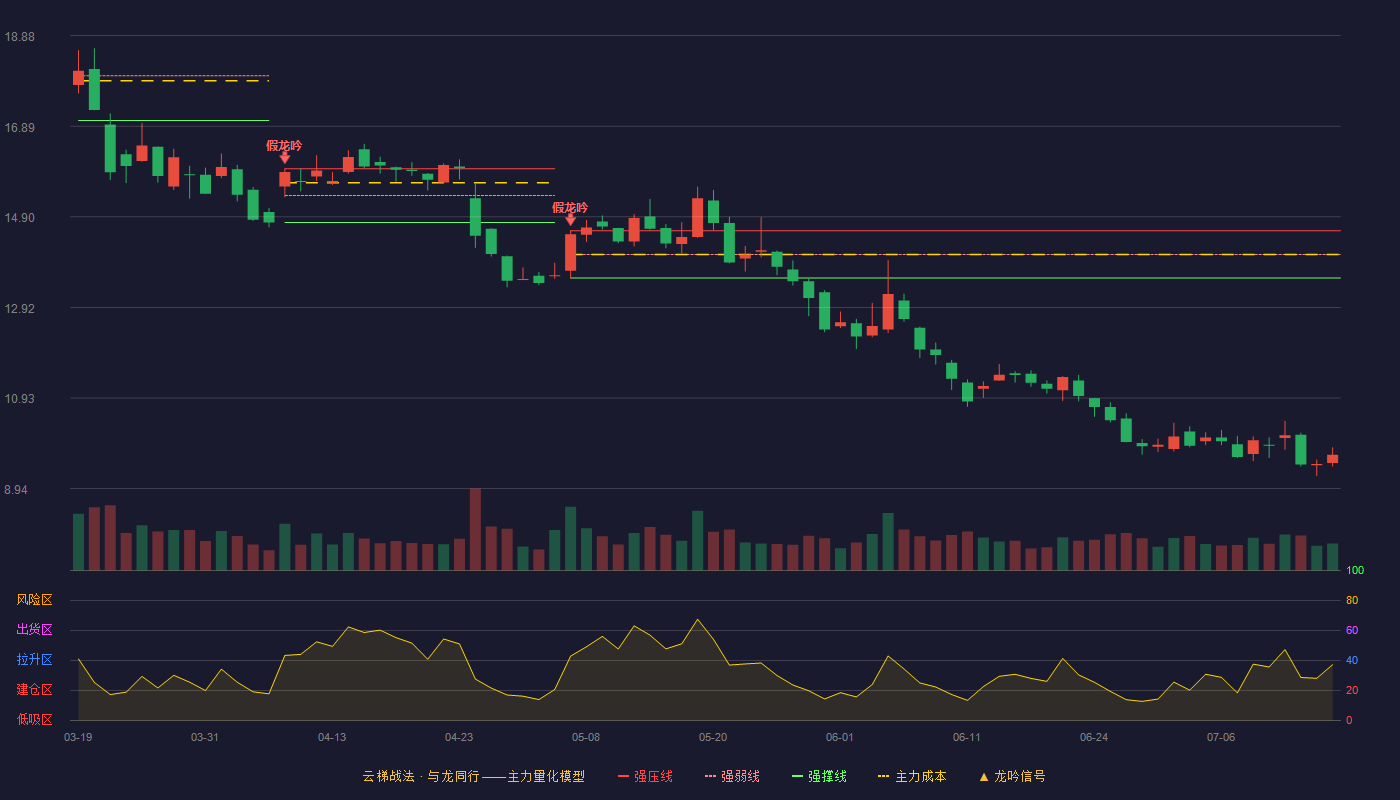Click the 03-19 date label
This screenshot has height=800, width=1400.
pyautogui.click(x=78, y=737)
